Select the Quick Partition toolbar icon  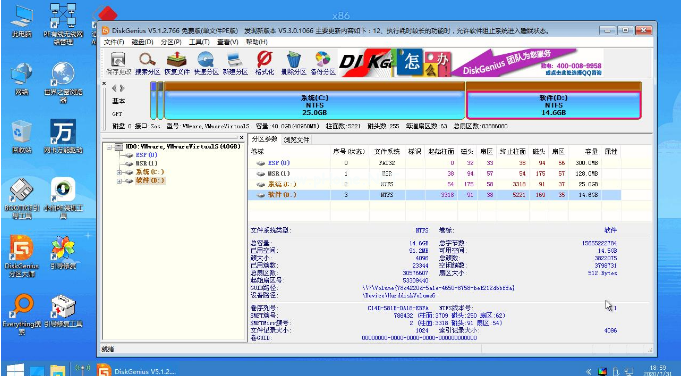click(x=206, y=63)
